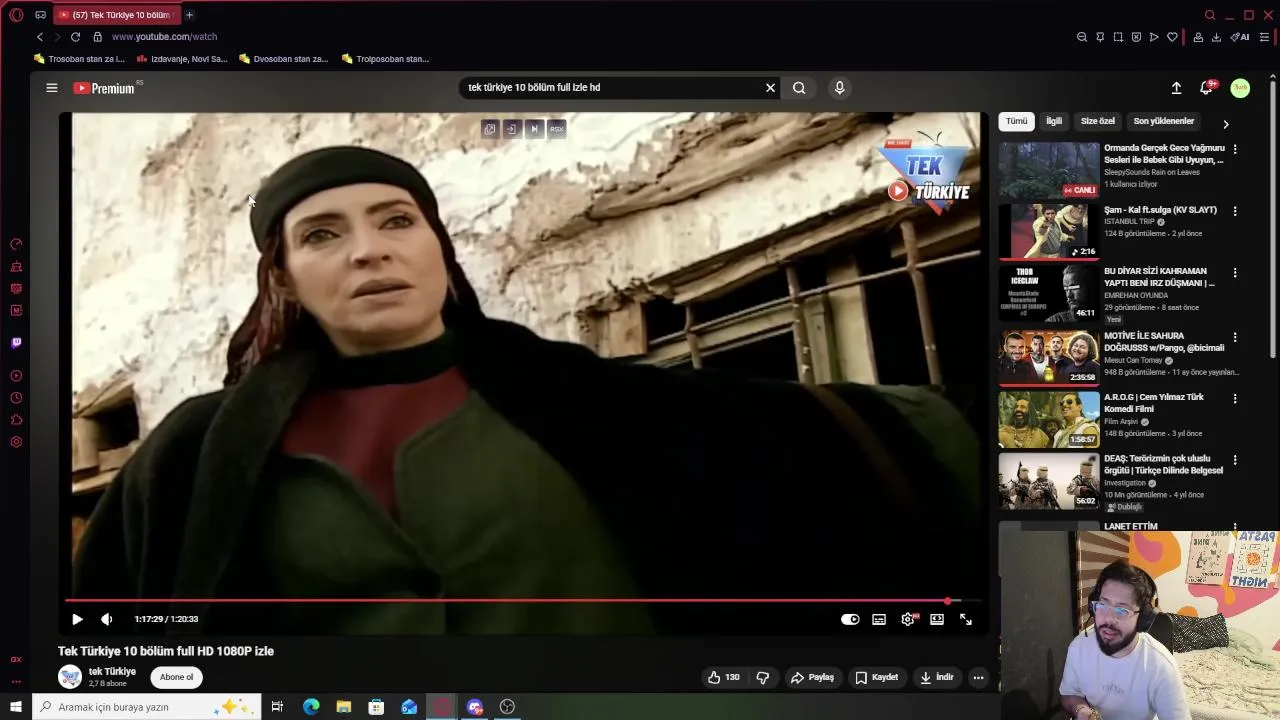
Task: Toggle subtitles in the video player
Action: pos(879,619)
